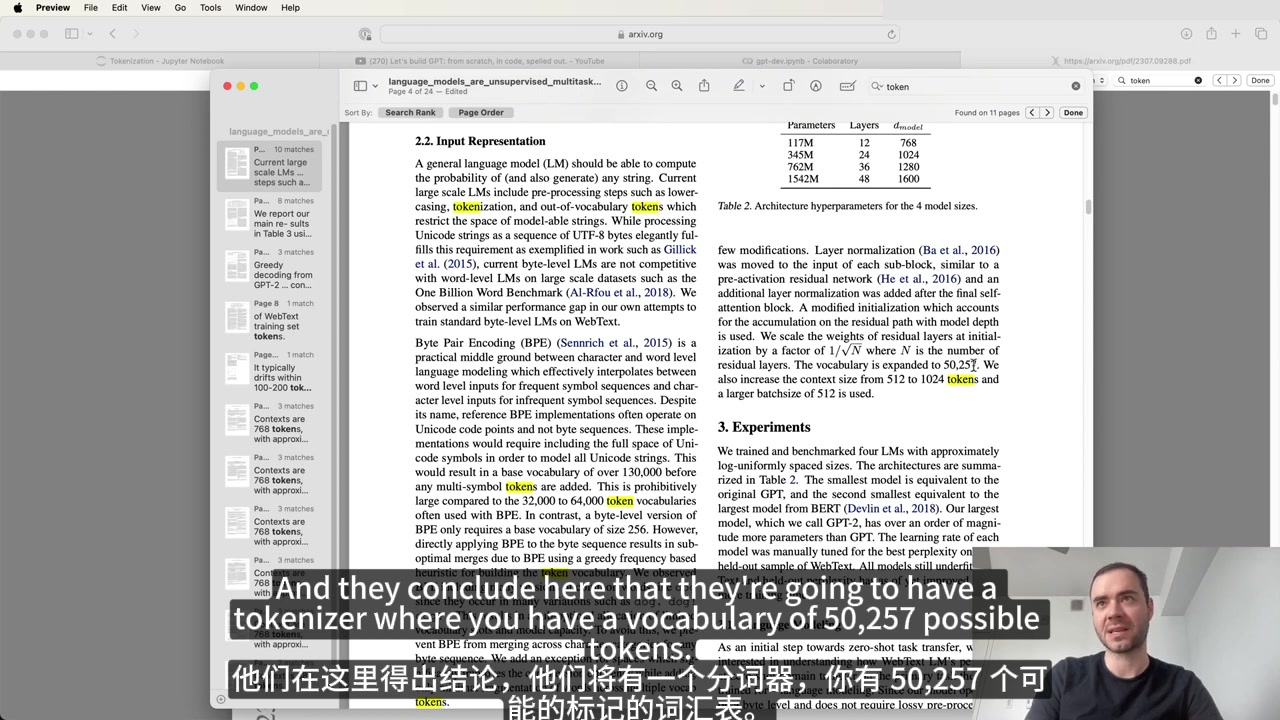The image size is (1280, 720).
Task: Go forward in Safari
Action: (x=138, y=34)
